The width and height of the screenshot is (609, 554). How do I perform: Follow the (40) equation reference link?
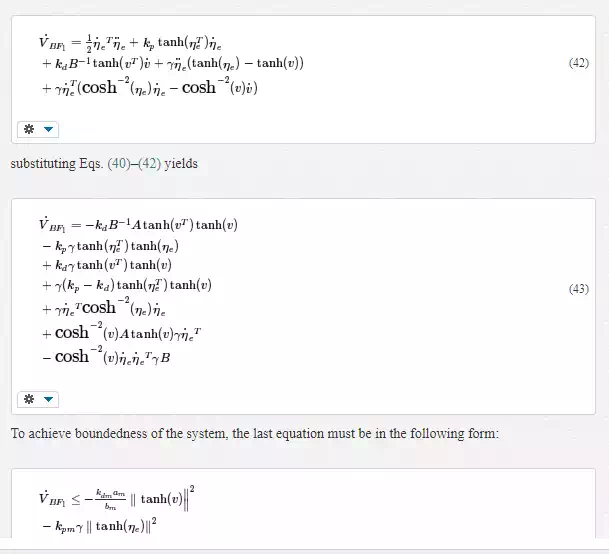point(119,164)
